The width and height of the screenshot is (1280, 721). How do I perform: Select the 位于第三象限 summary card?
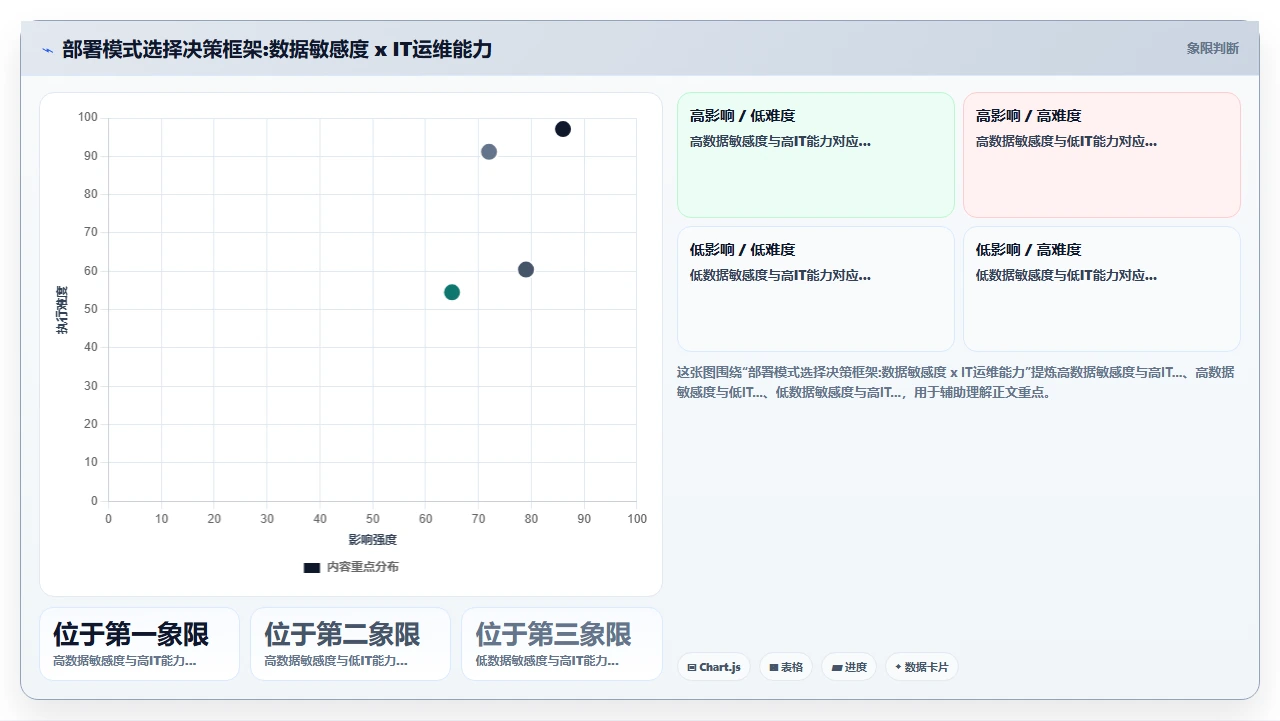[x=561, y=644]
